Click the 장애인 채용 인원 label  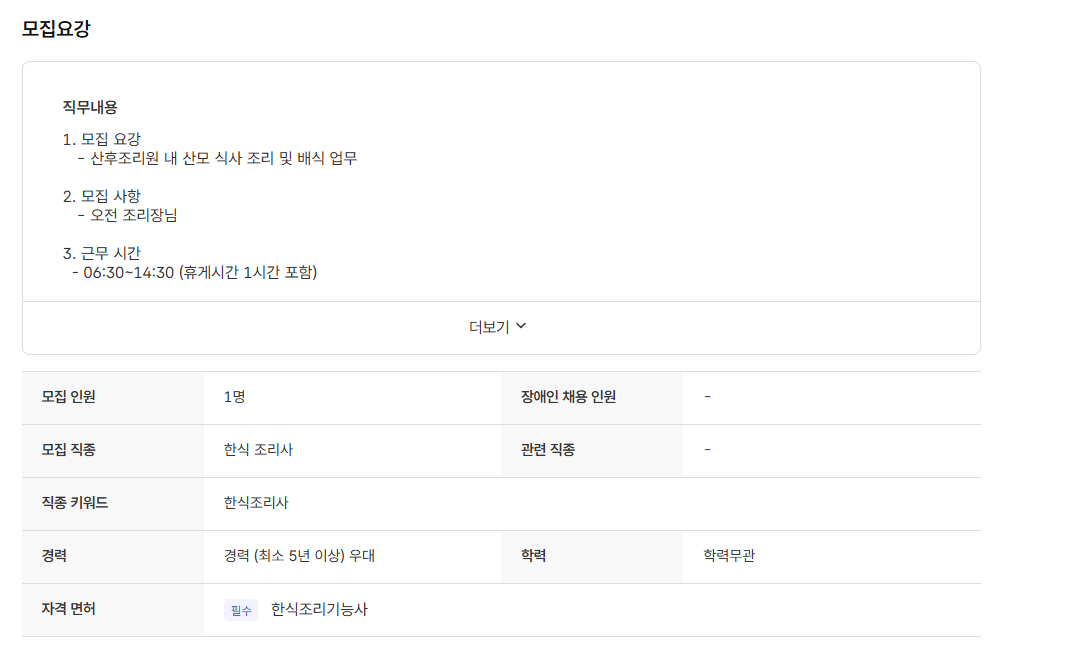pyautogui.click(x=568, y=397)
